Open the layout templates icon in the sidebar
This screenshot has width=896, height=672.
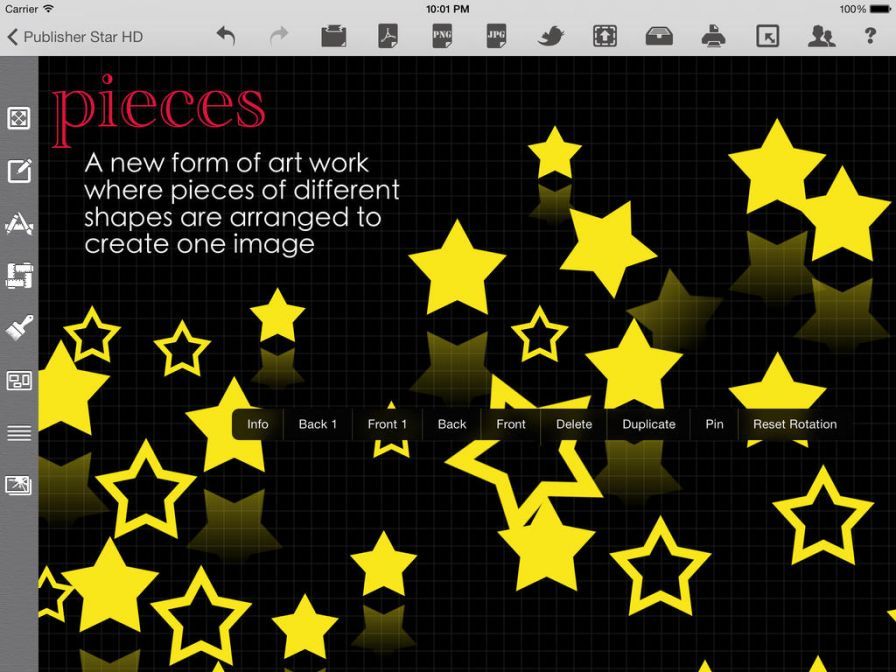click(x=19, y=381)
